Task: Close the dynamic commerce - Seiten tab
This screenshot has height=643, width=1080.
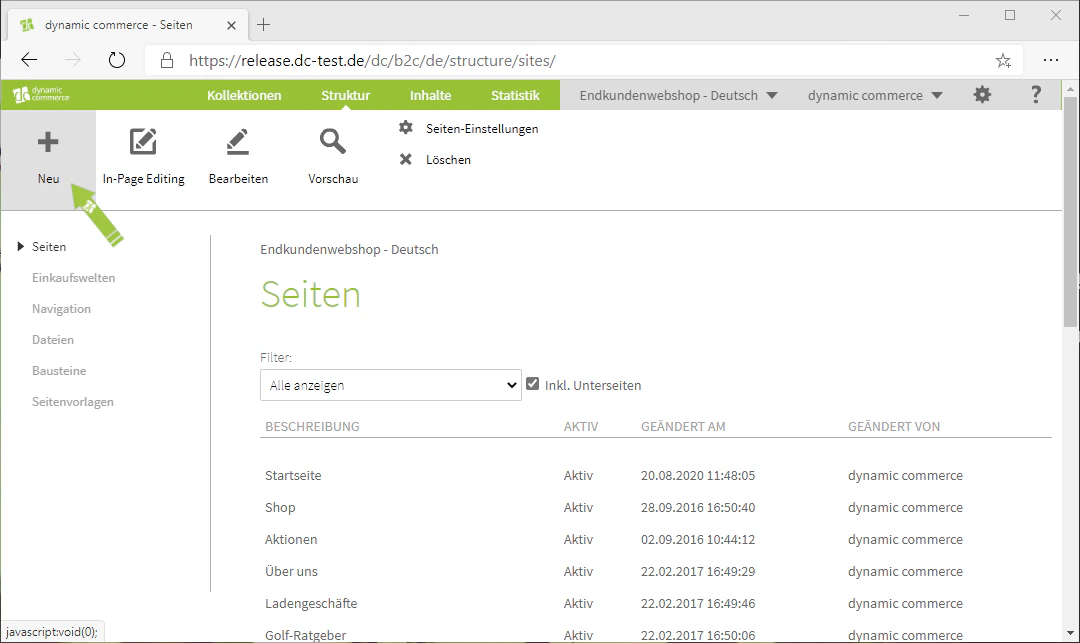Action: point(231,25)
